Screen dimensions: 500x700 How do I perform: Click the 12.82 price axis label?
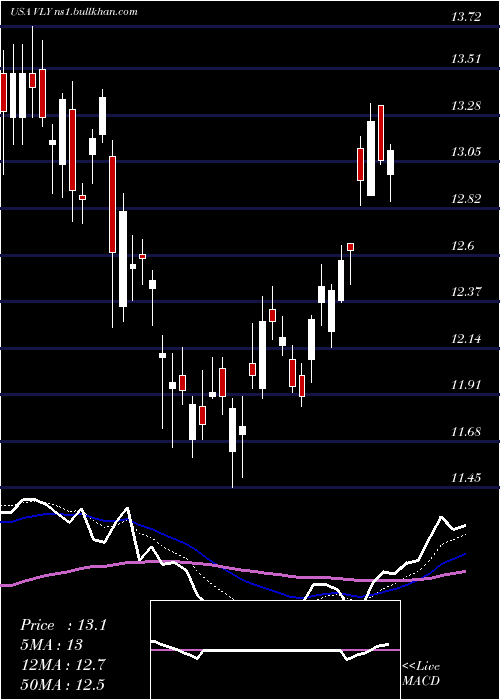(x=467, y=199)
